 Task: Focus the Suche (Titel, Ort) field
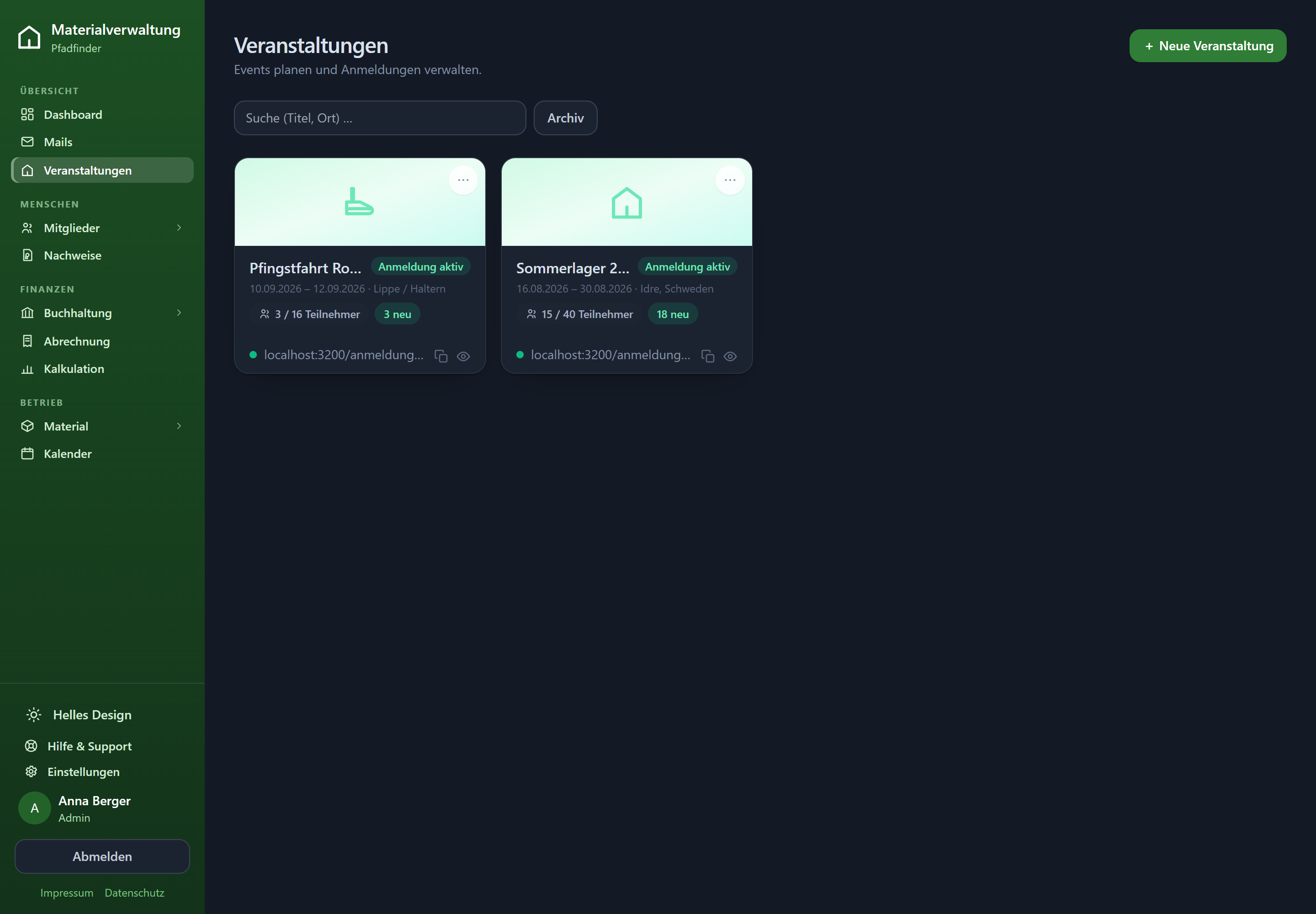coord(380,118)
